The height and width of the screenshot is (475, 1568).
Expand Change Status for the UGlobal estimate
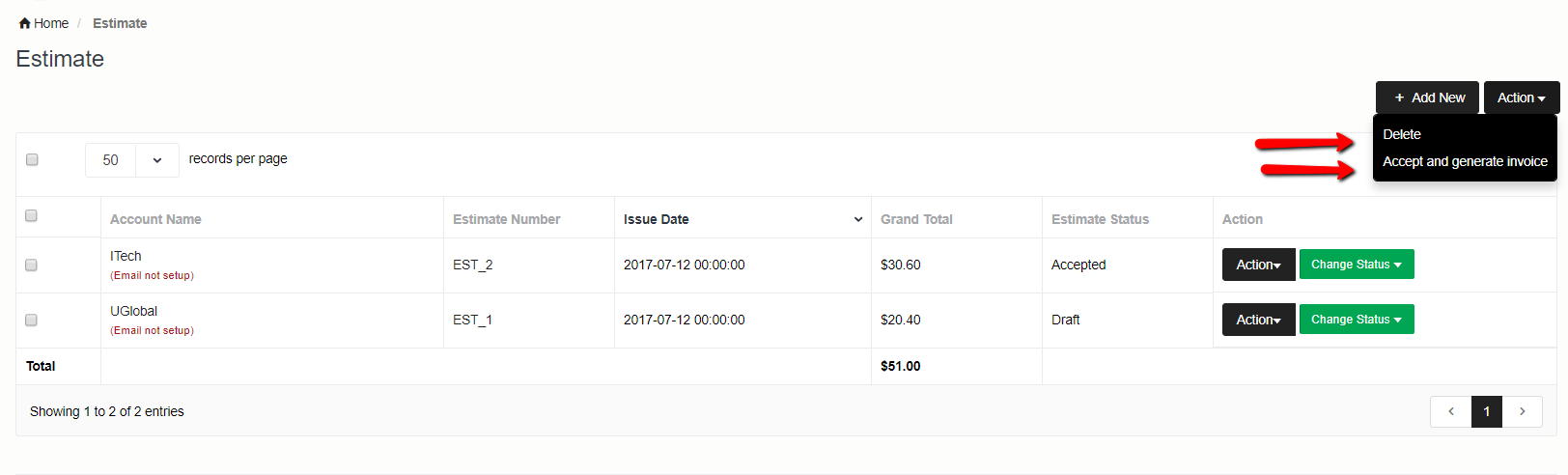1356,320
